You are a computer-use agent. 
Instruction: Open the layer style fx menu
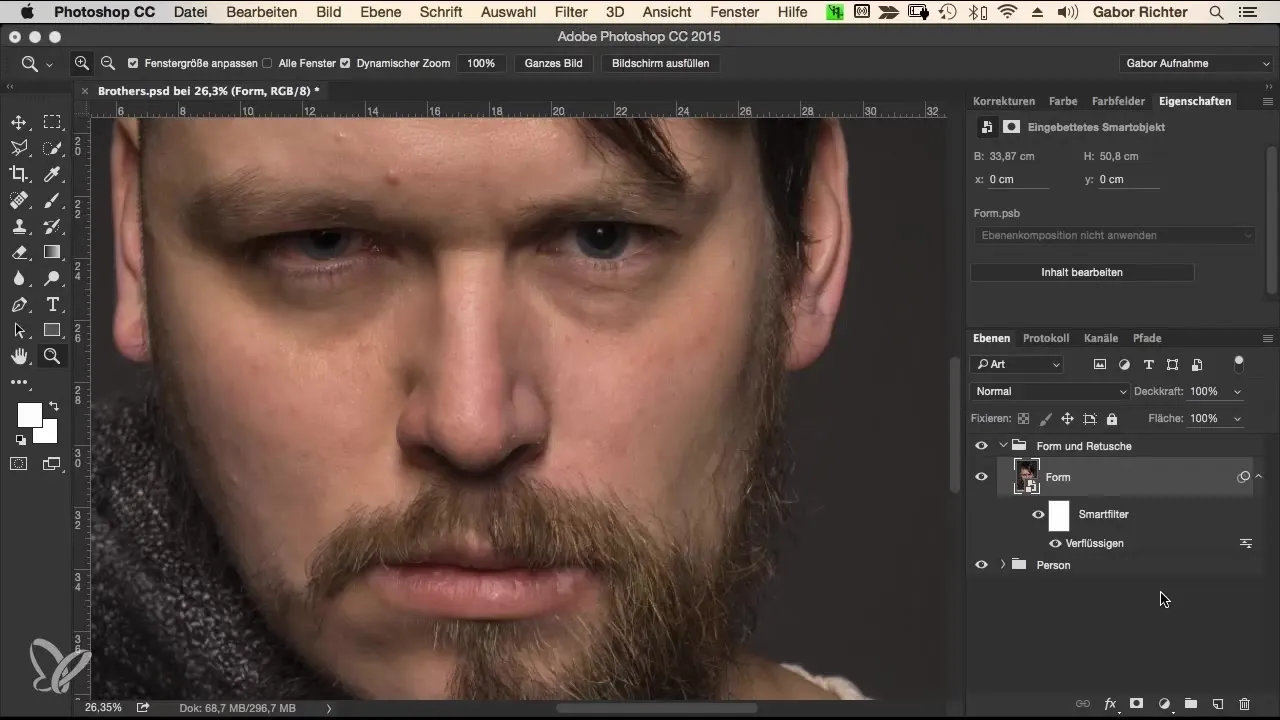1110,704
